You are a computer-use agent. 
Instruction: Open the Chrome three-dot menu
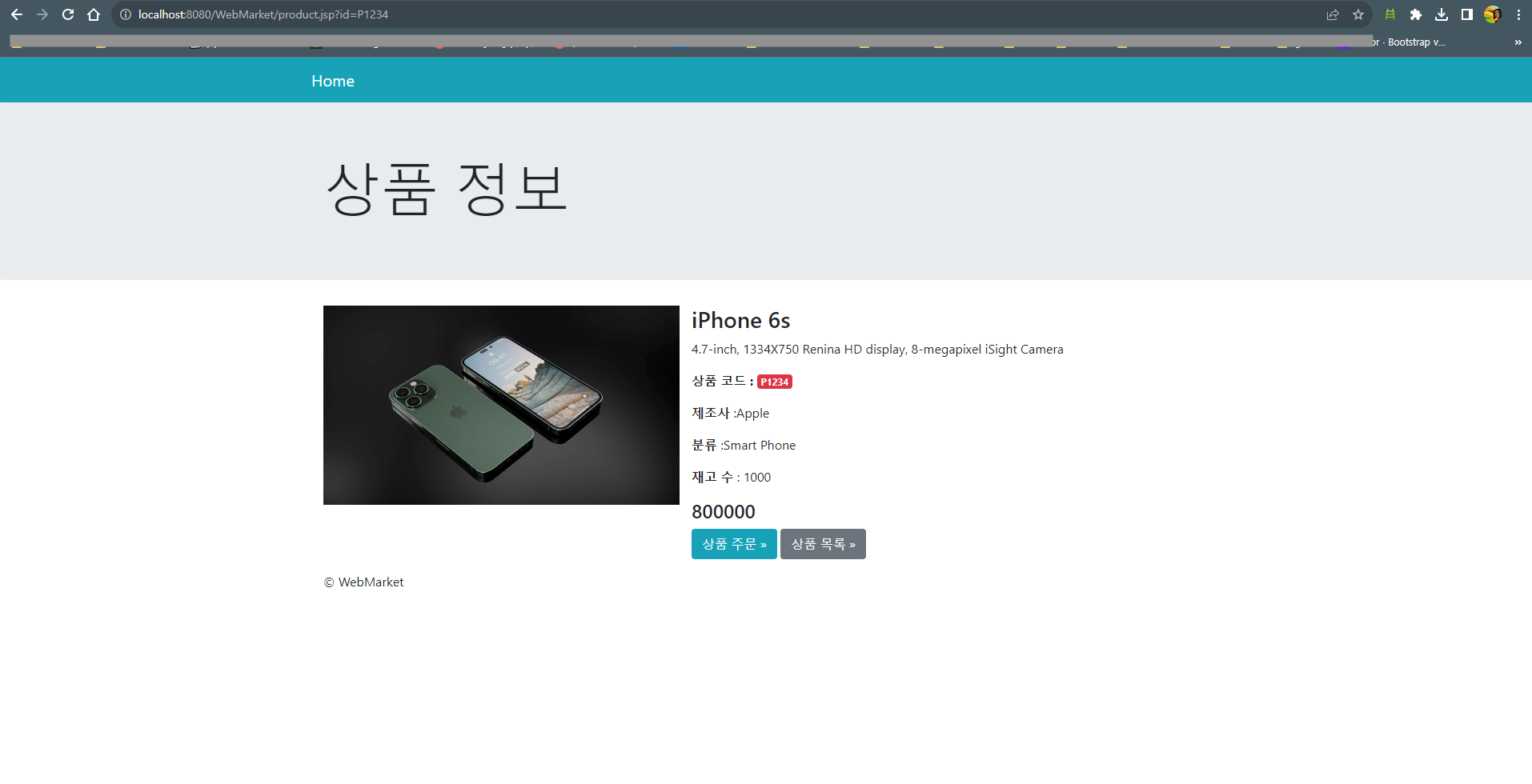click(x=1518, y=14)
